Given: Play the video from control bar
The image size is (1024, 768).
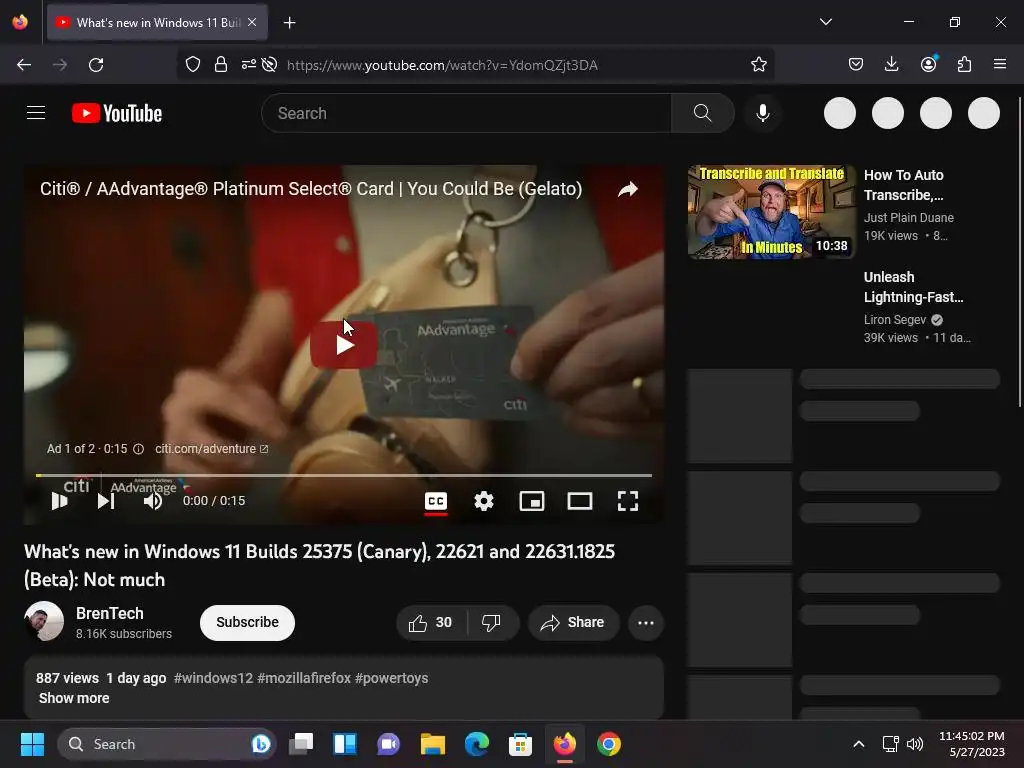Looking at the screenshot, I should (59, 501).
